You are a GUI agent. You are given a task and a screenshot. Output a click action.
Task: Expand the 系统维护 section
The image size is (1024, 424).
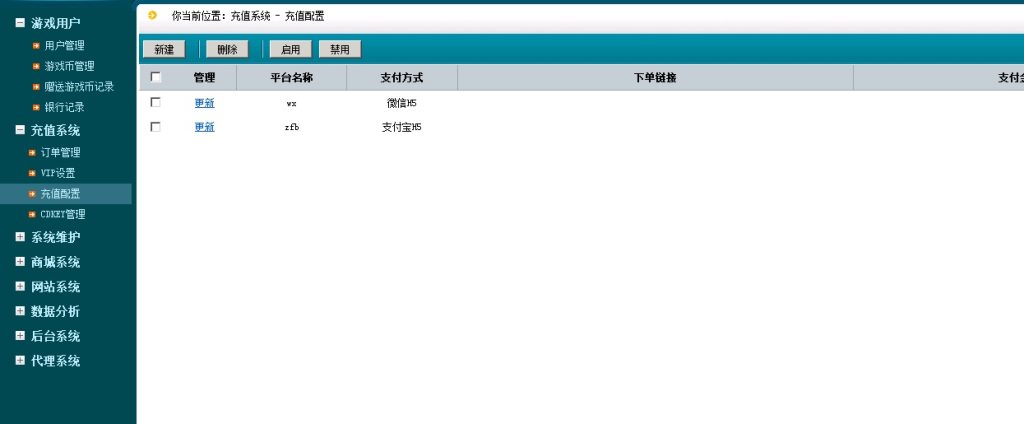click(20, 236)
